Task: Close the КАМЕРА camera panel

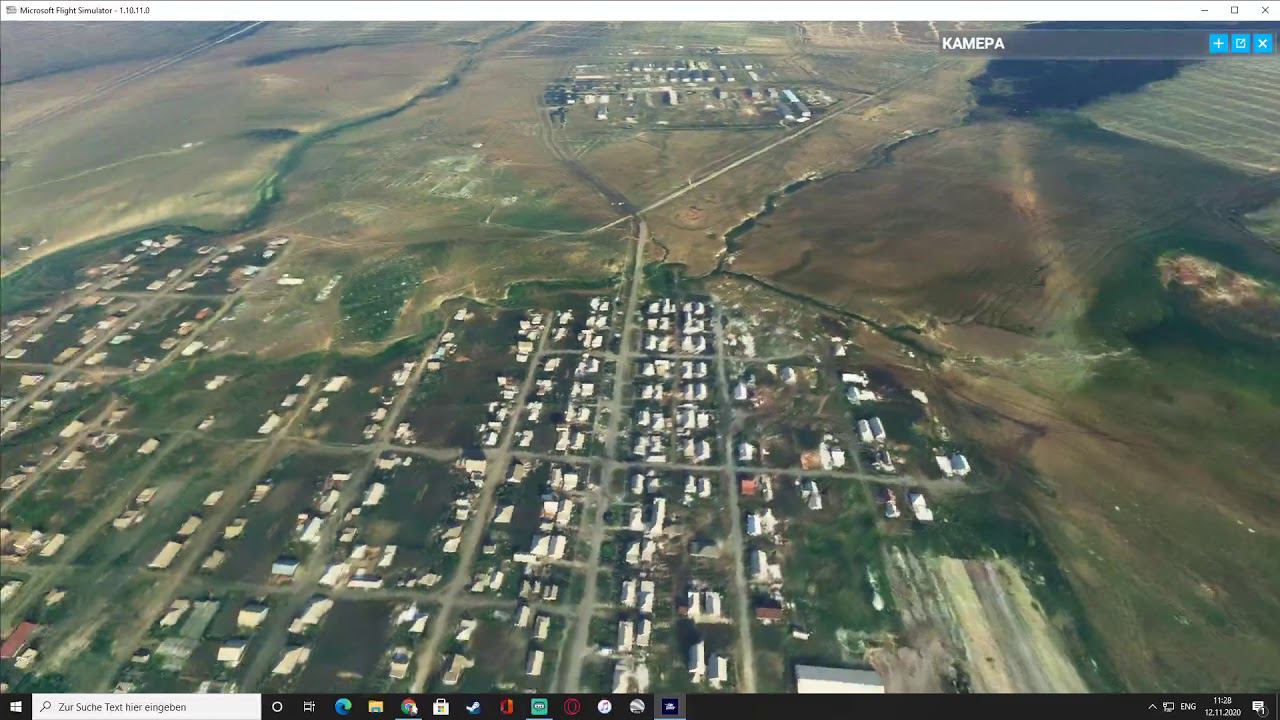Action: click(x=1262, y=43)
